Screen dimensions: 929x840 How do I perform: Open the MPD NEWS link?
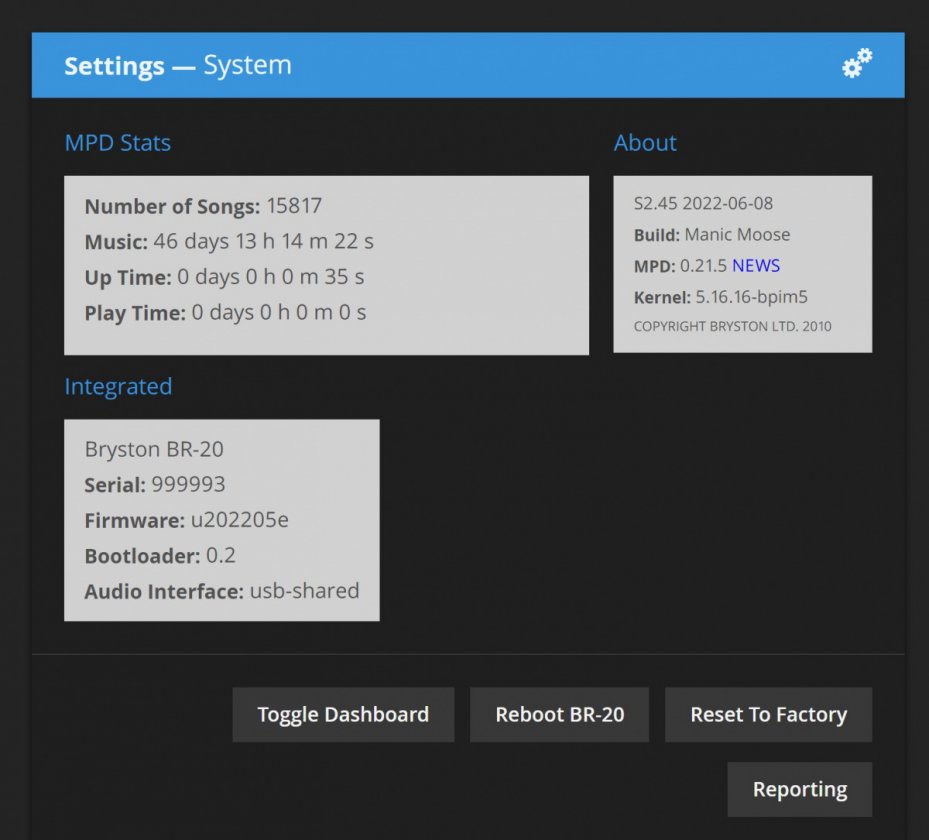(x=756, y=265)
